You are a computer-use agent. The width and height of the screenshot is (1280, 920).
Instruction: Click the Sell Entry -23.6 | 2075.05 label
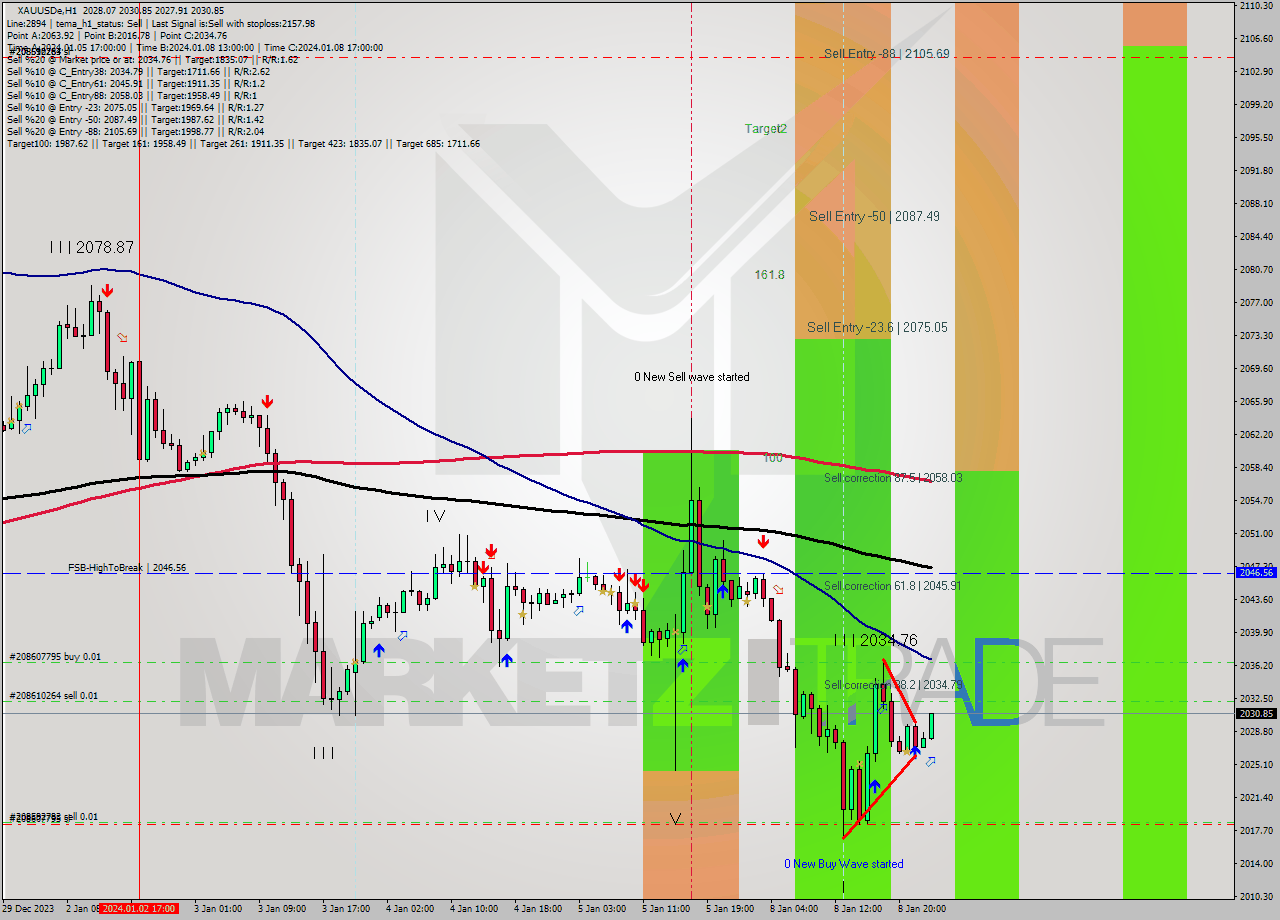click(x=877, y=327)
